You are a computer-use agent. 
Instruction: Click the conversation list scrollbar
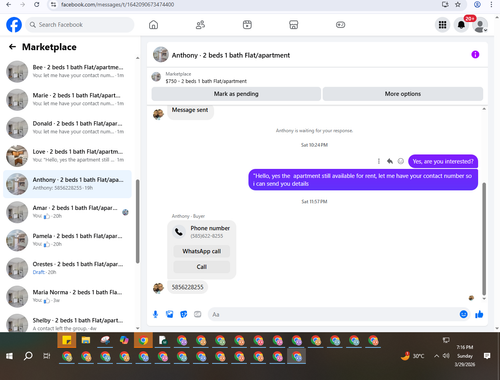[138, 221]
